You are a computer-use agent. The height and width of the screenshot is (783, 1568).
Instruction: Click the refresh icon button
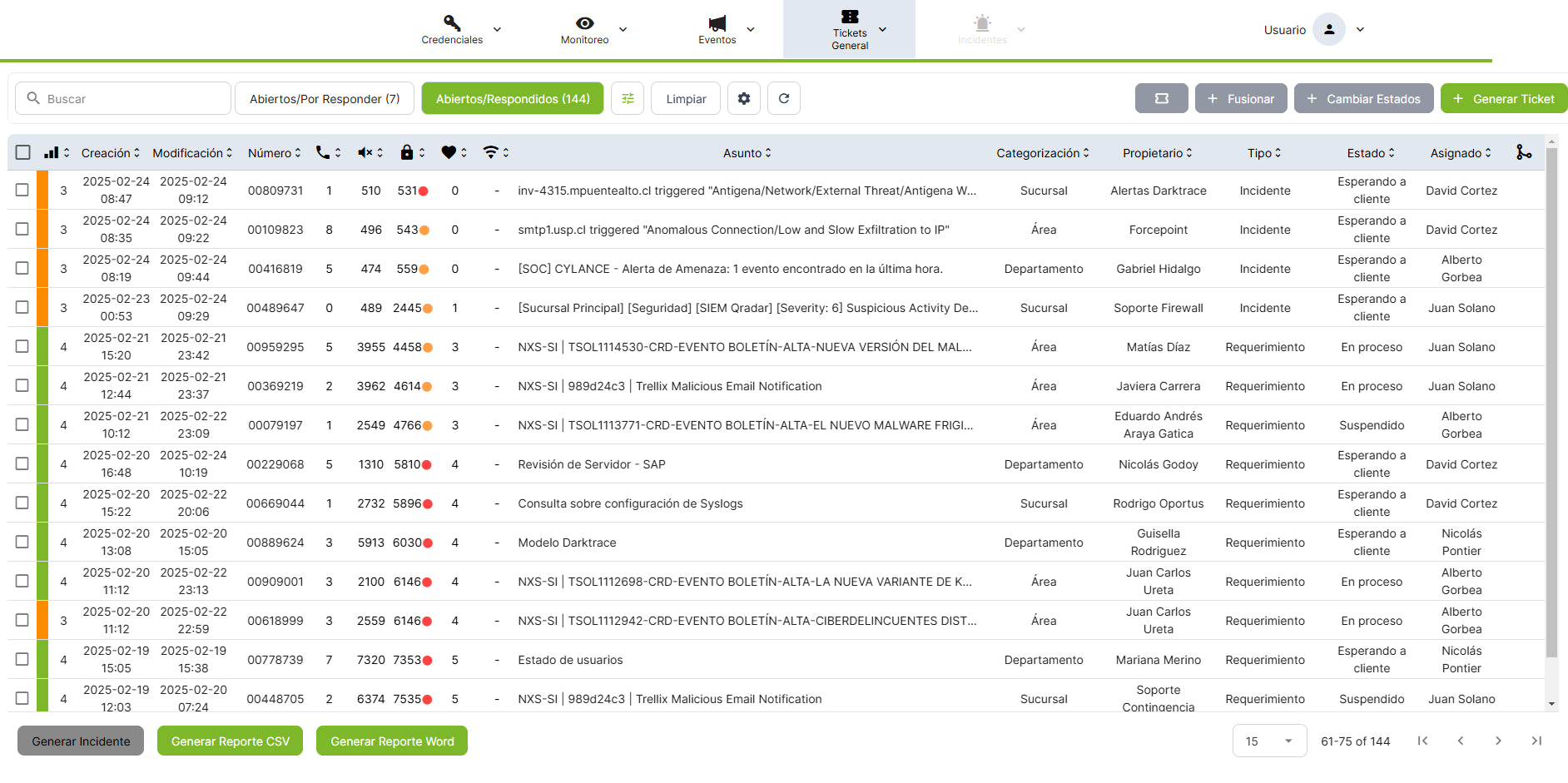pos(784,98)
